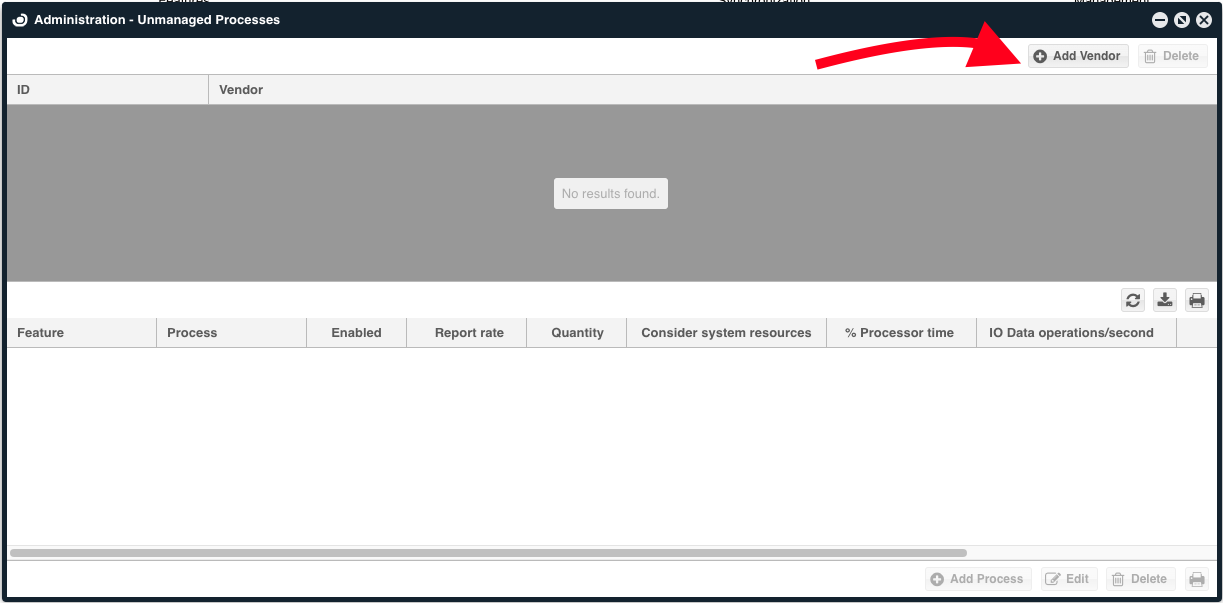Close the Administration - Unmanaged Processes window
Screen dimensions: 1223x603
pos(1204,20)
